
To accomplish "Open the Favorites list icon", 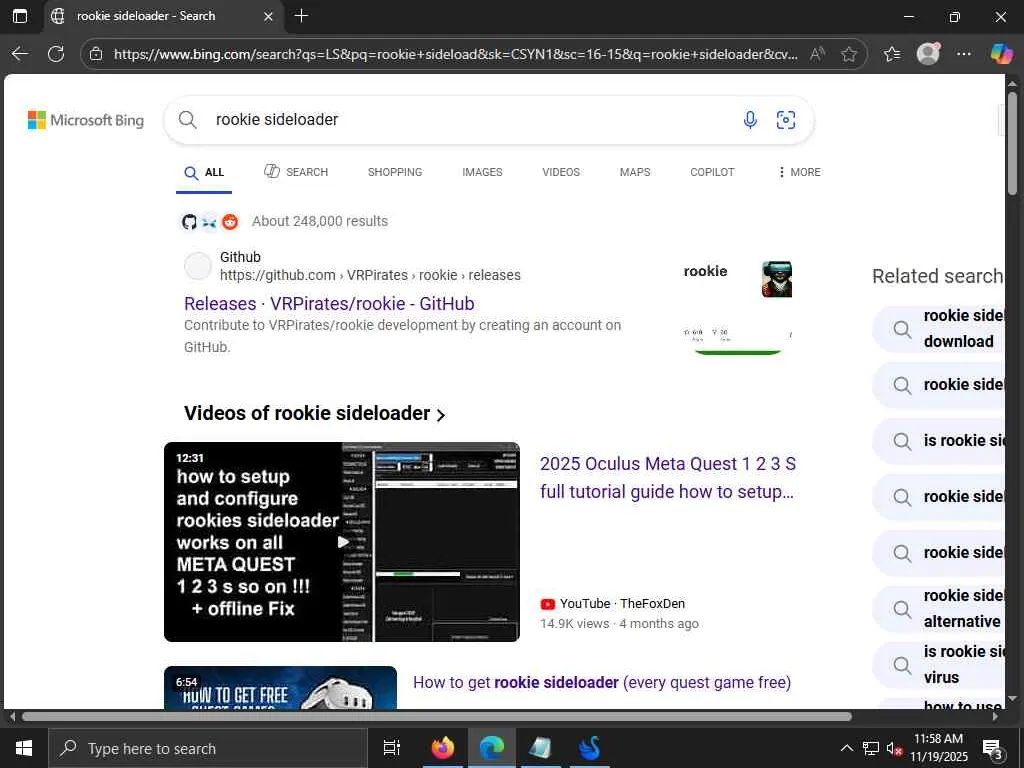I will tap(892, 54).
